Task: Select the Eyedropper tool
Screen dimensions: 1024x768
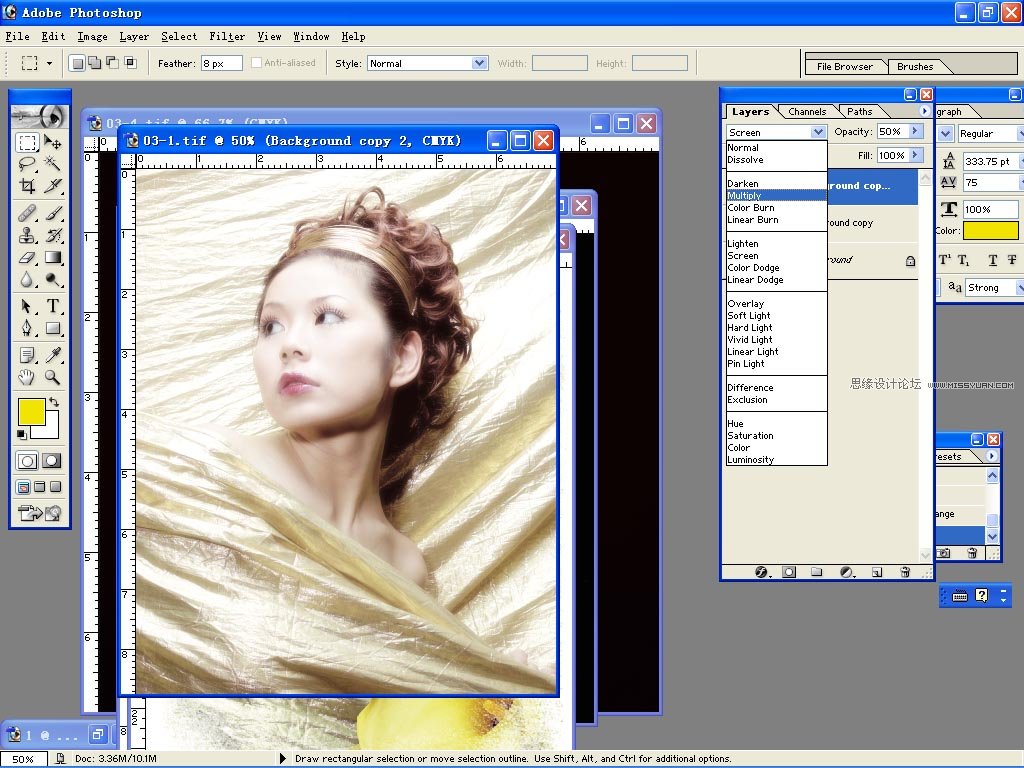Action: (53, 355)
